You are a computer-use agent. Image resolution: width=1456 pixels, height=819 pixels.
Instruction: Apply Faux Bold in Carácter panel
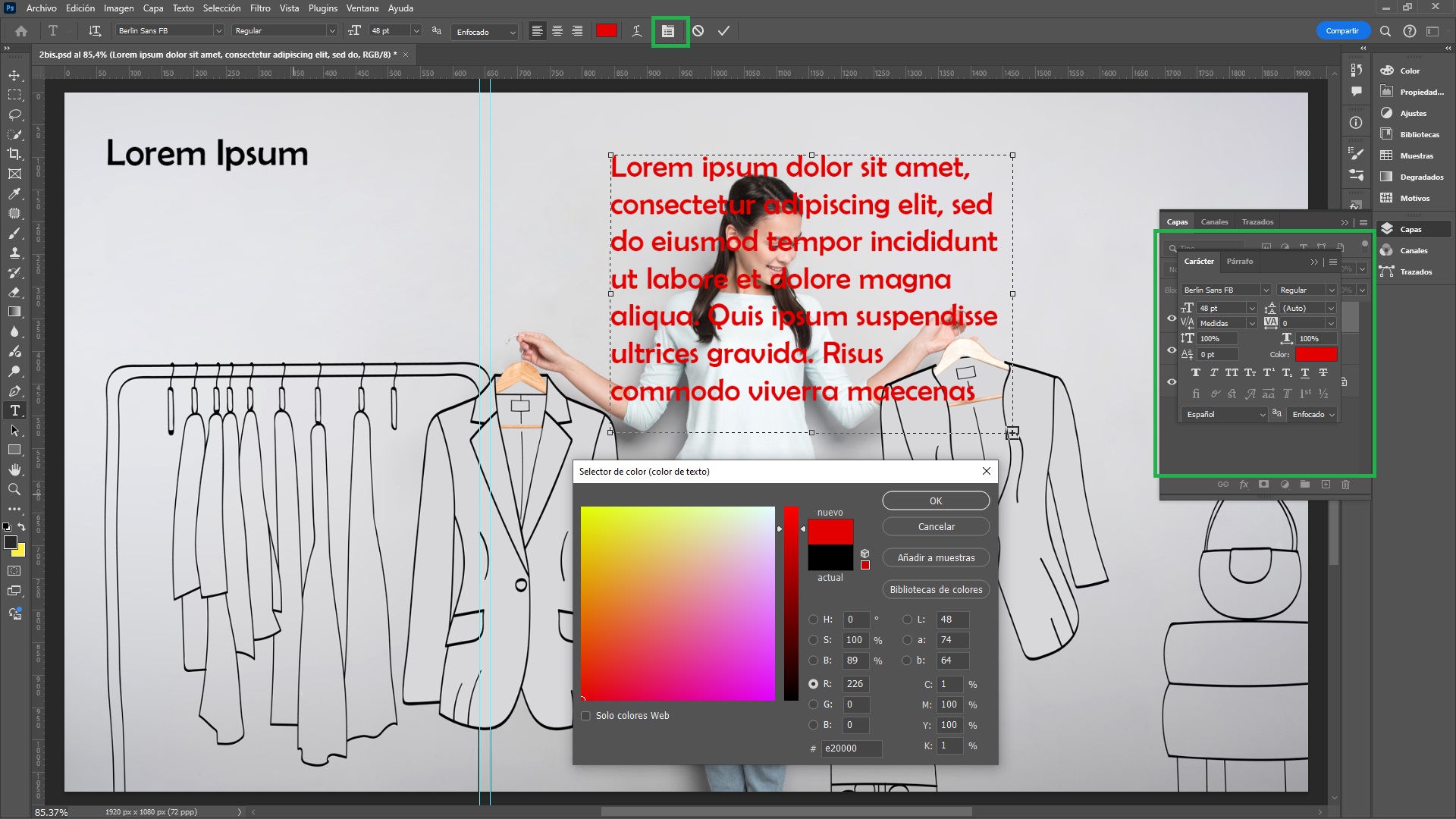pyautogui.click(x=1196, y=372)
